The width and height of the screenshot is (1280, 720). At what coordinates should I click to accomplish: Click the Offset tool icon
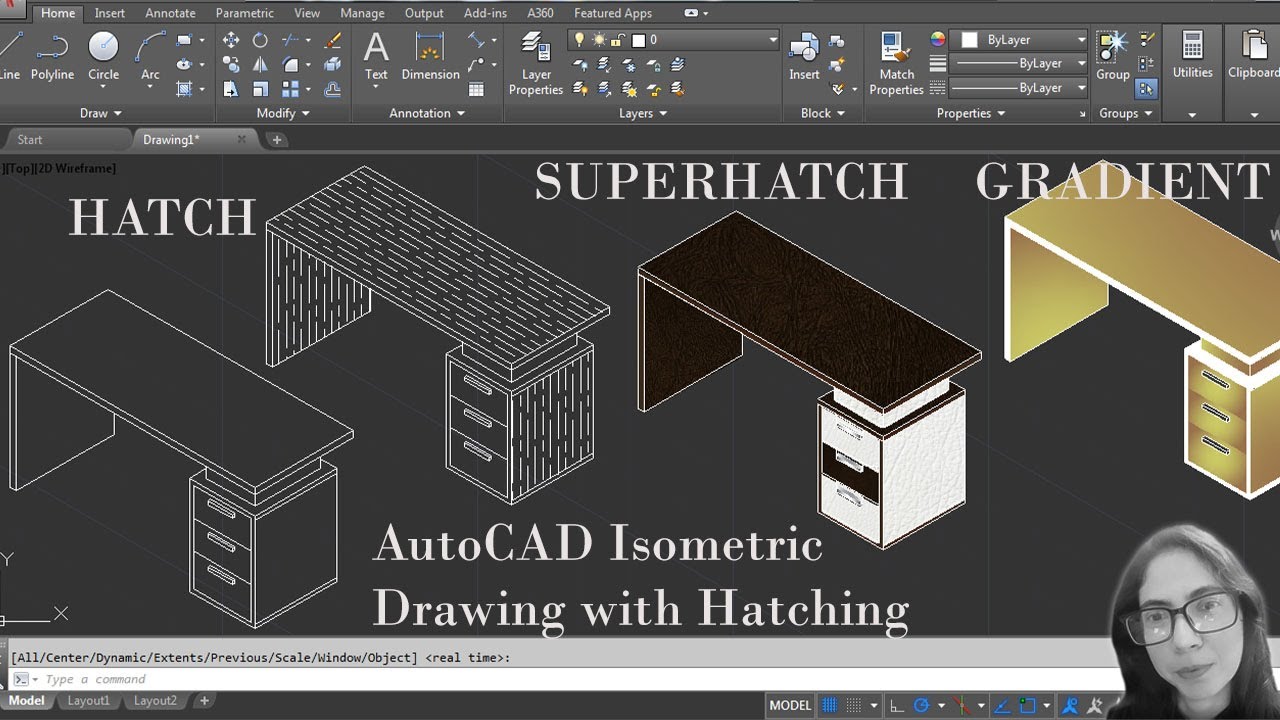point(333,89)
